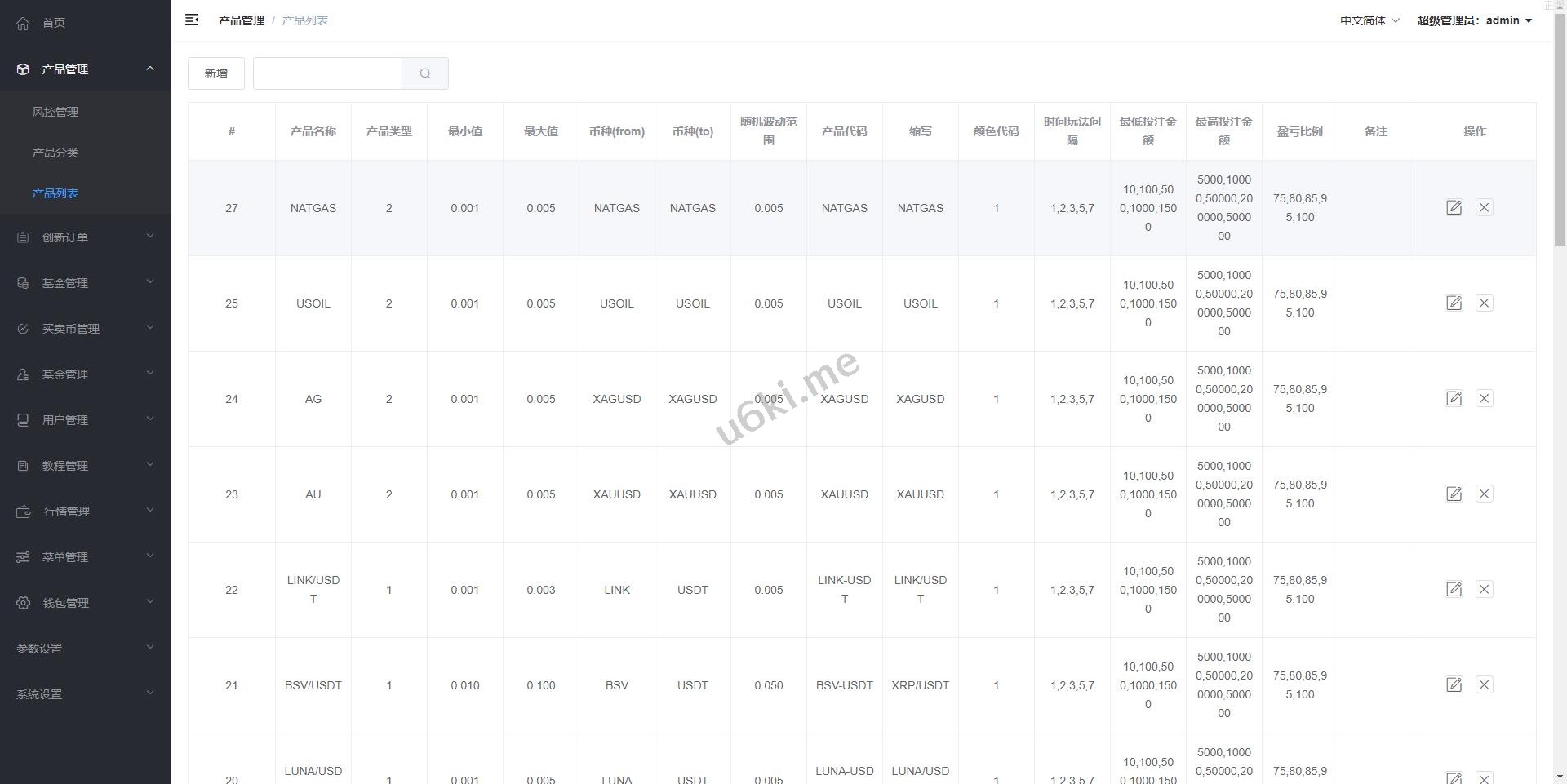The image size is (1567, 784).
Task: Open the admin user dropdown menu
Action: (x=1474, y=20)
